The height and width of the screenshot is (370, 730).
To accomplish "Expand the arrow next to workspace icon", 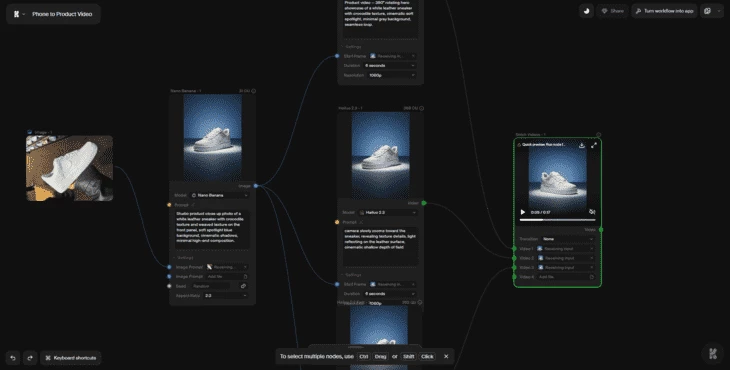I will tap(719, 11).
